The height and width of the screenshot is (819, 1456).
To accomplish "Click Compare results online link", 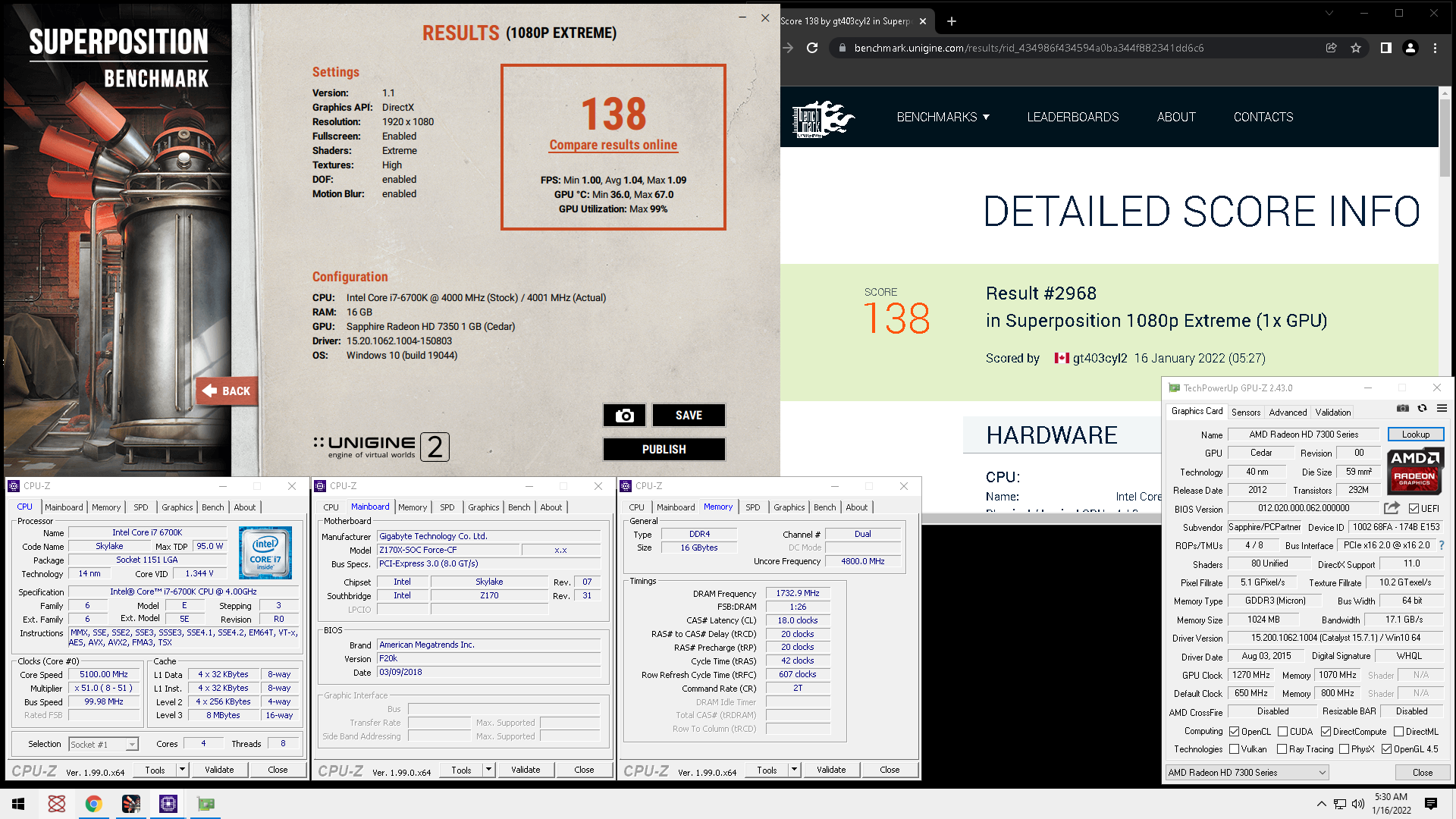I will (613, 145).
